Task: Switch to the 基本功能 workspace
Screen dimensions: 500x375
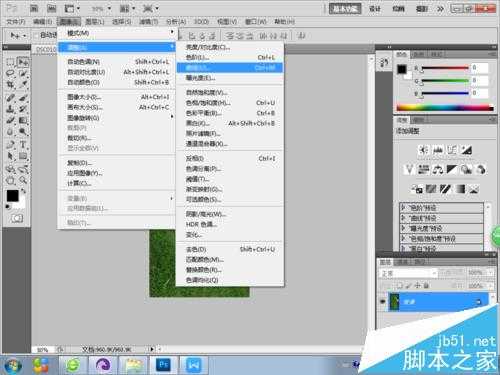Action: (x=345, y=9)
